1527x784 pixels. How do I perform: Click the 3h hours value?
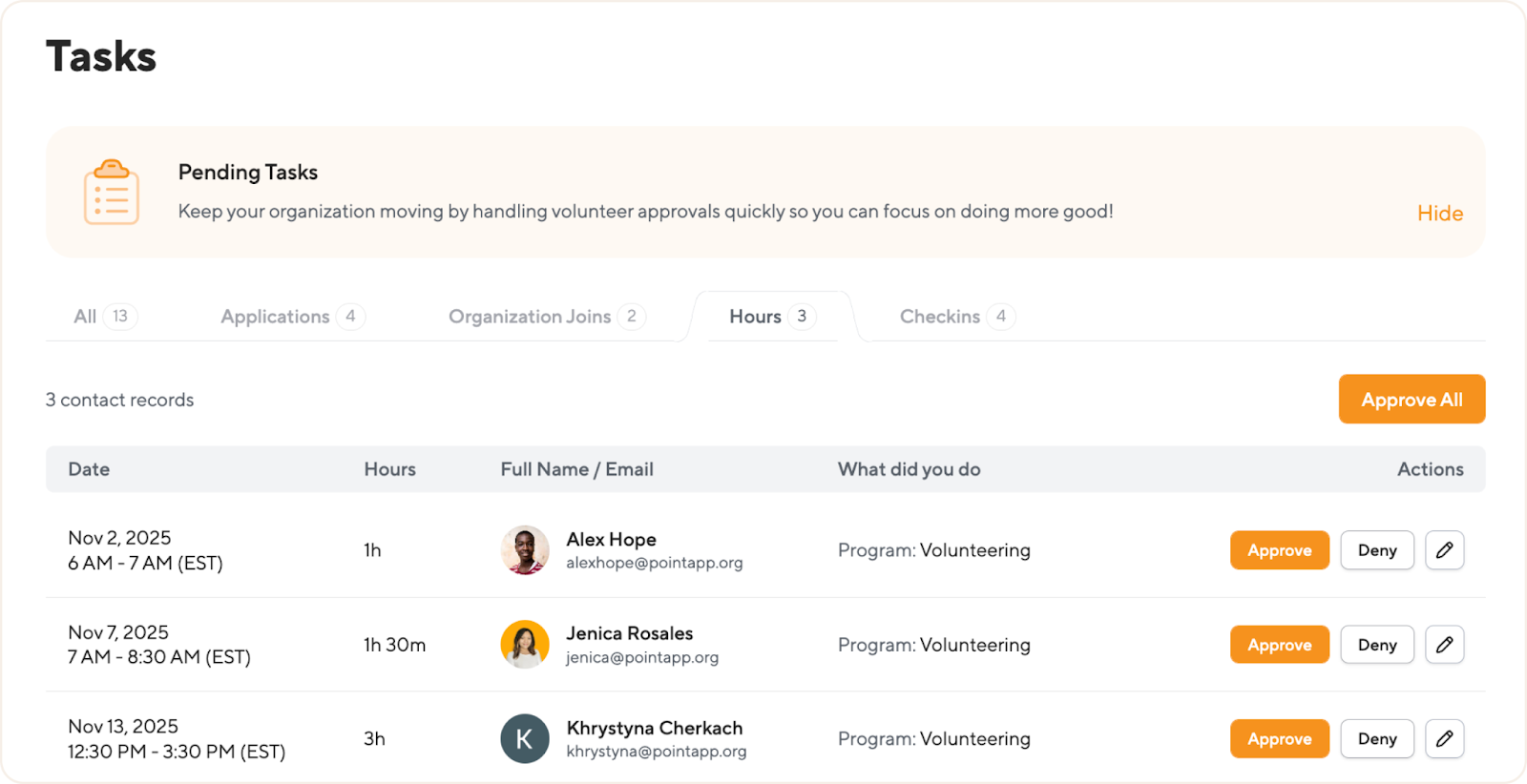pyautogui.click(x=374, y=739)
